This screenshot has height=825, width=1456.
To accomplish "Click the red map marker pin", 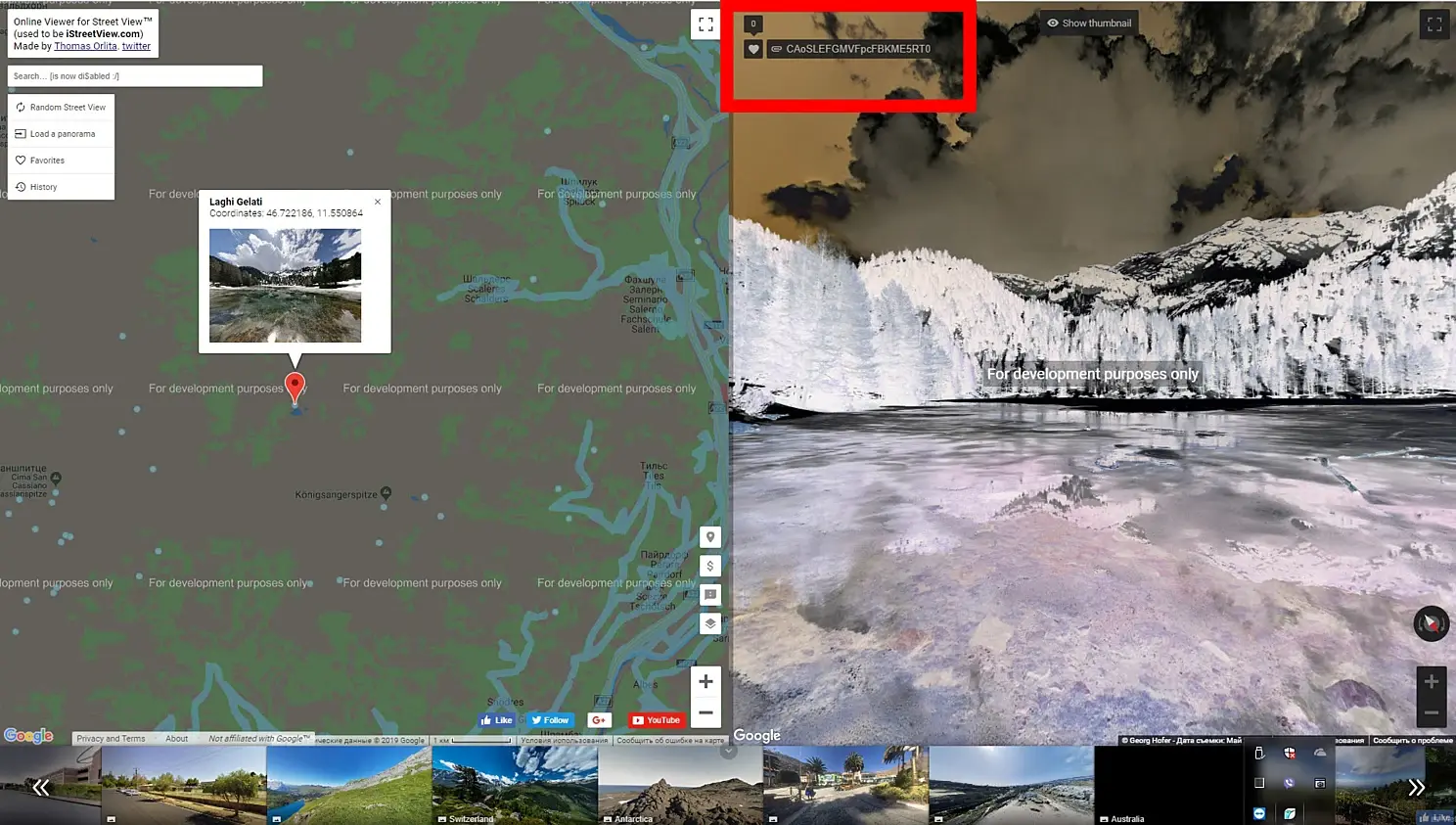I will [x=295, y=389].
